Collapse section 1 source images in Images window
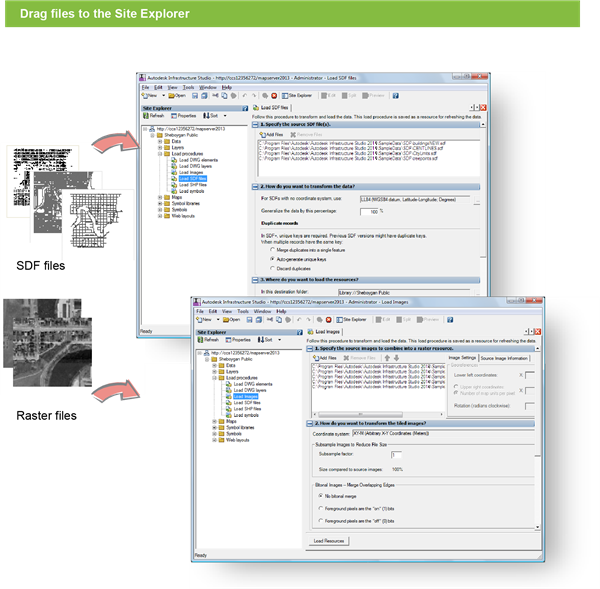Viewport: 600px width, 589px height. point(310,349)
